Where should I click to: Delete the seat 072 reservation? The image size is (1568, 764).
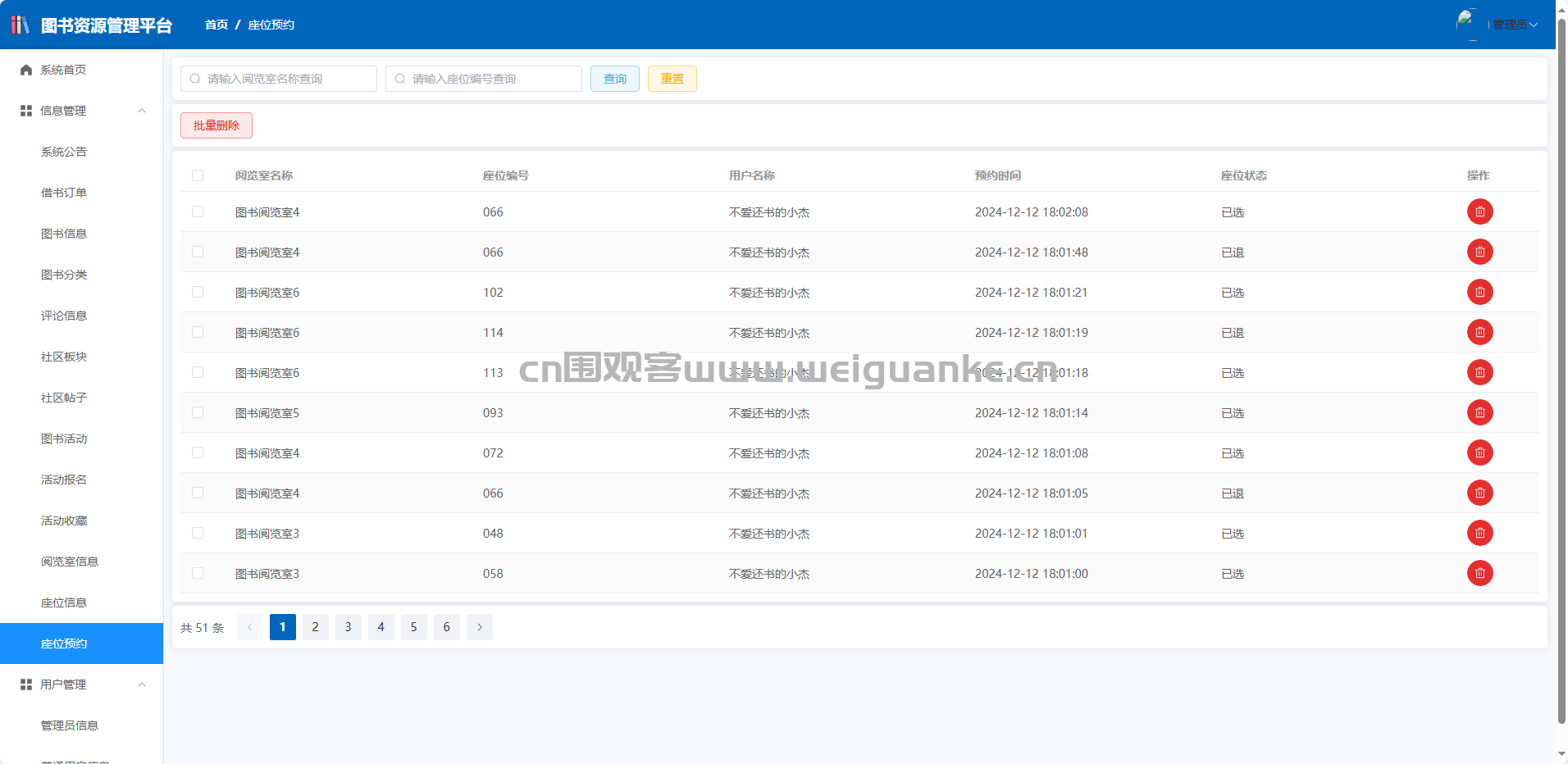1479,452
